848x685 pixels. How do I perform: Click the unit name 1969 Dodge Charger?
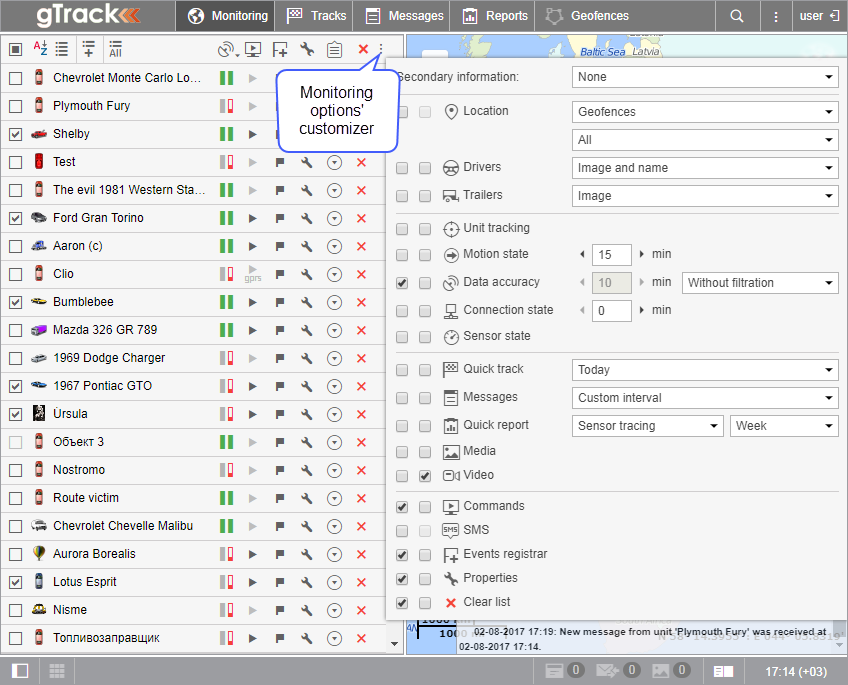[109, 358]
